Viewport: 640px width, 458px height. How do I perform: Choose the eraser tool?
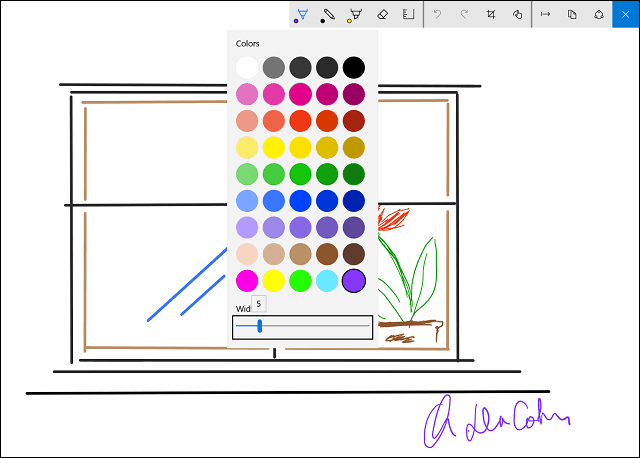381,15
